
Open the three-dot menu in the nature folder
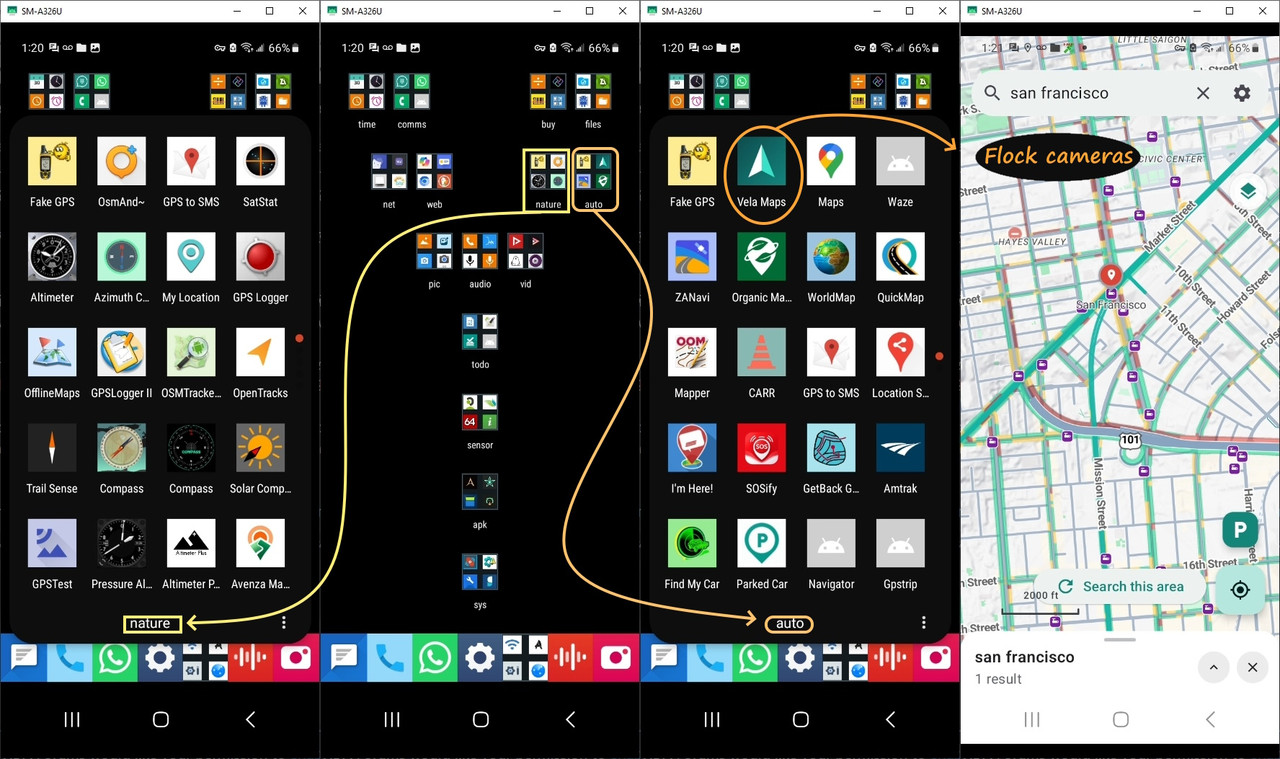coord(284,623)
